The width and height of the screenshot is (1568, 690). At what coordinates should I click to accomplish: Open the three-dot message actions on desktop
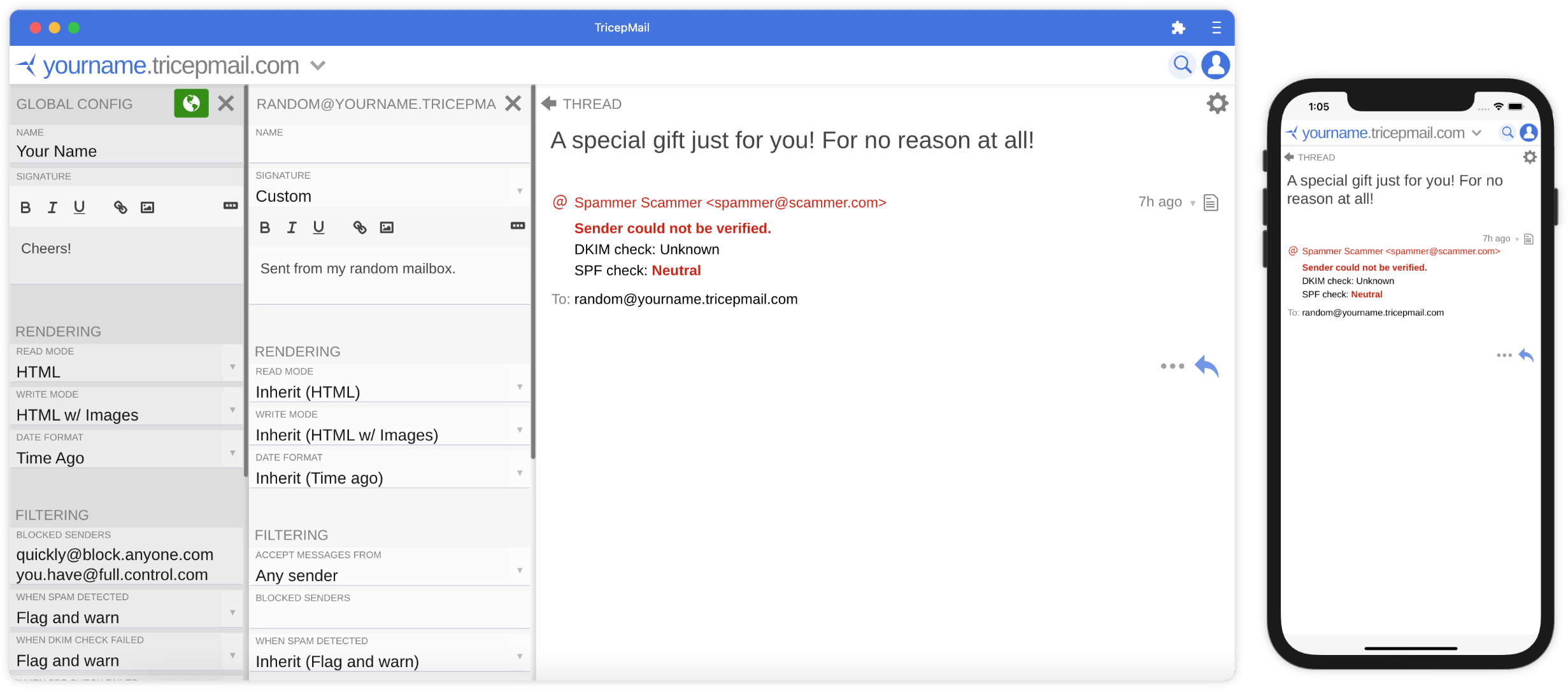(1172, 366)
